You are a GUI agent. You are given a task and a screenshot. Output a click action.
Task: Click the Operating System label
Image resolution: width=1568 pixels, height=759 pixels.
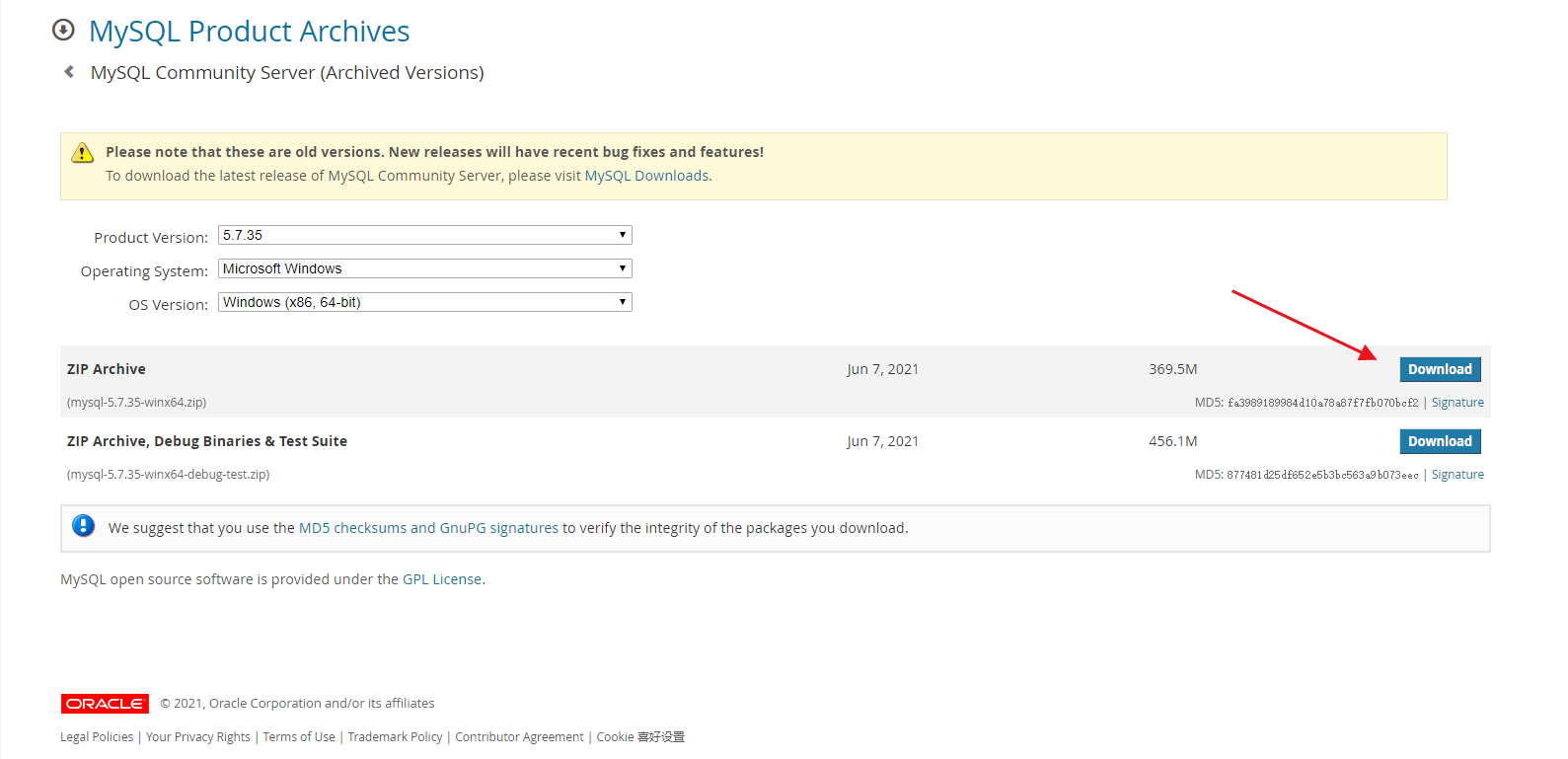coord(144,271)
